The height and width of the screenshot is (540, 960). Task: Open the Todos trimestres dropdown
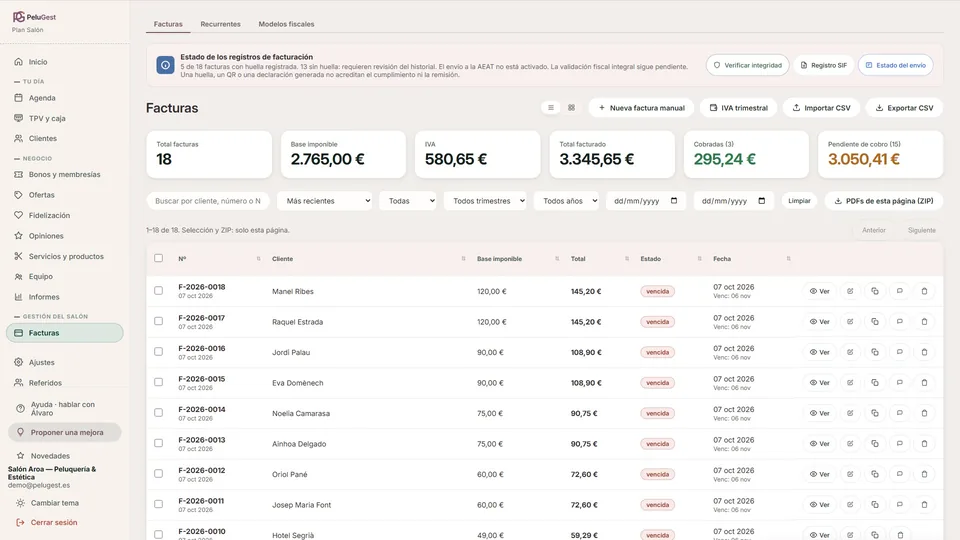485,201
